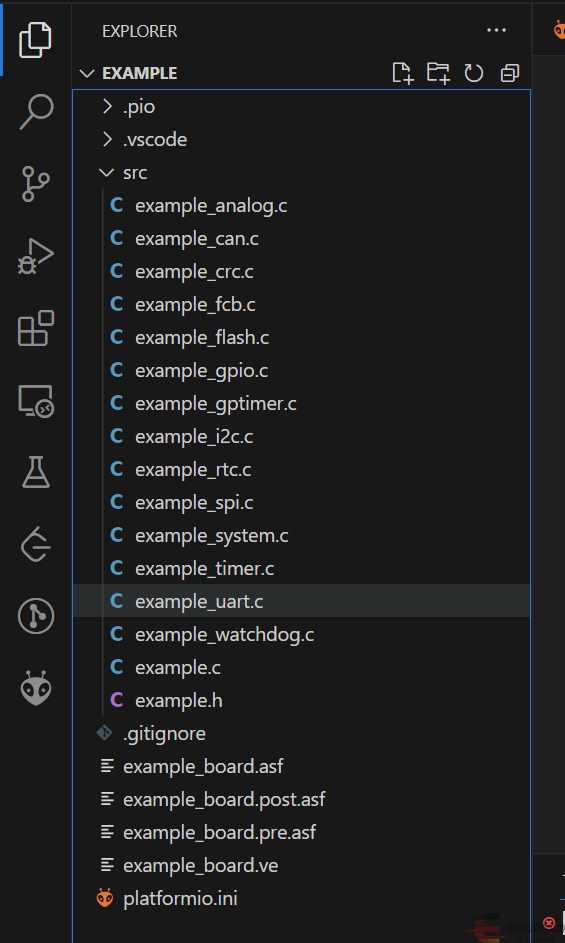Viewport: 565px width, 943px height.
Task: Open the Search view in activity bar
Action: pyautogui.click(x=36, y=111)
